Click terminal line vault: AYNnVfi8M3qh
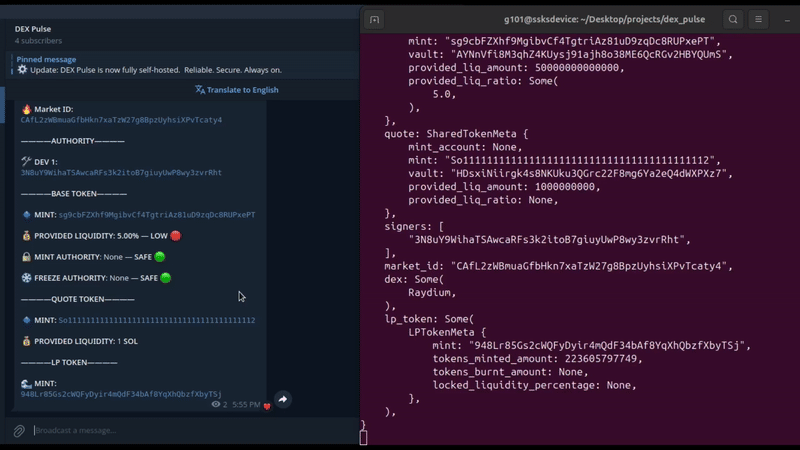 pyautogui.click(x=570, y=54)
